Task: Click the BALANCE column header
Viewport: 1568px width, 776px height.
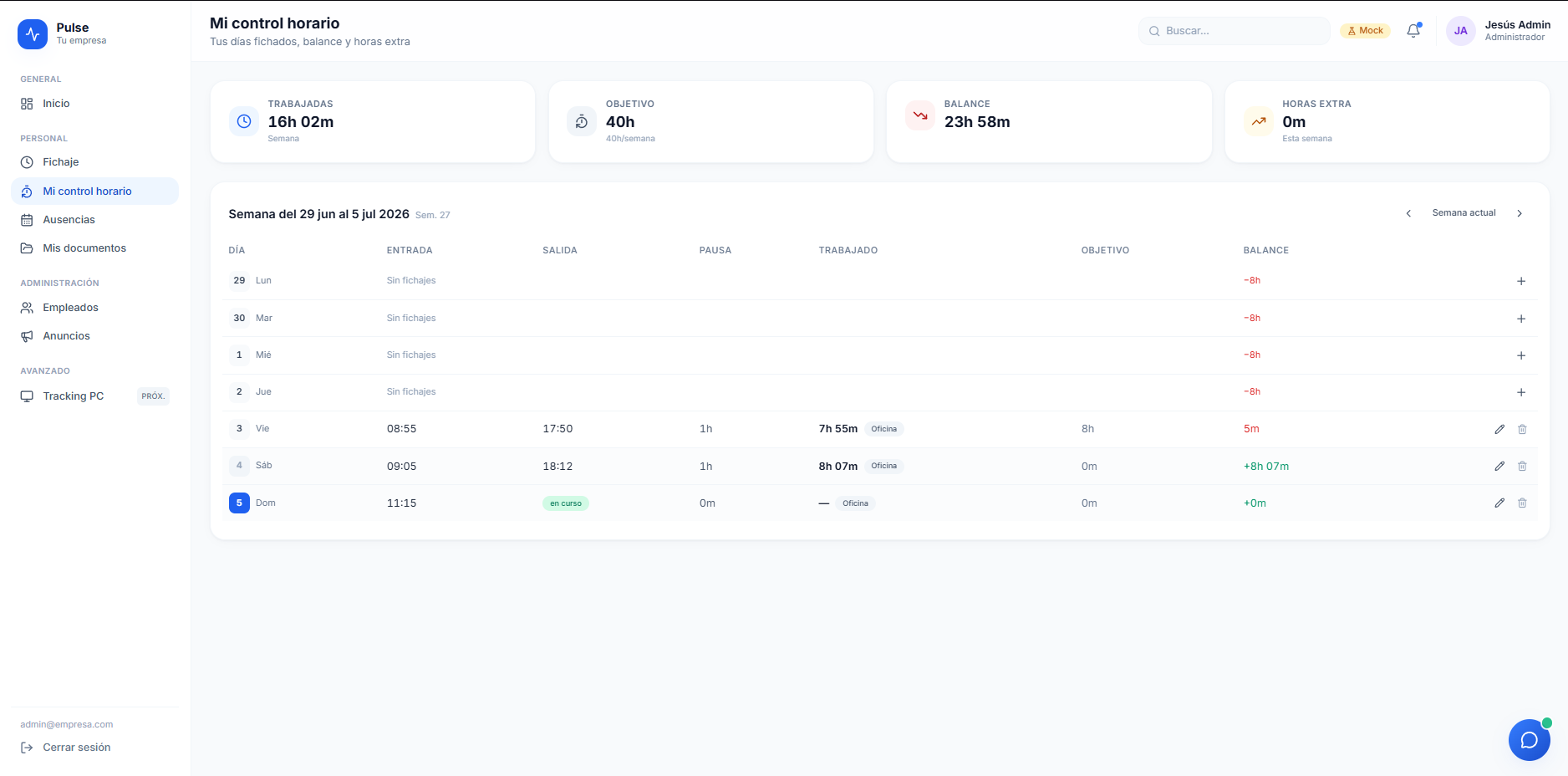Action: click(1266, 251)
